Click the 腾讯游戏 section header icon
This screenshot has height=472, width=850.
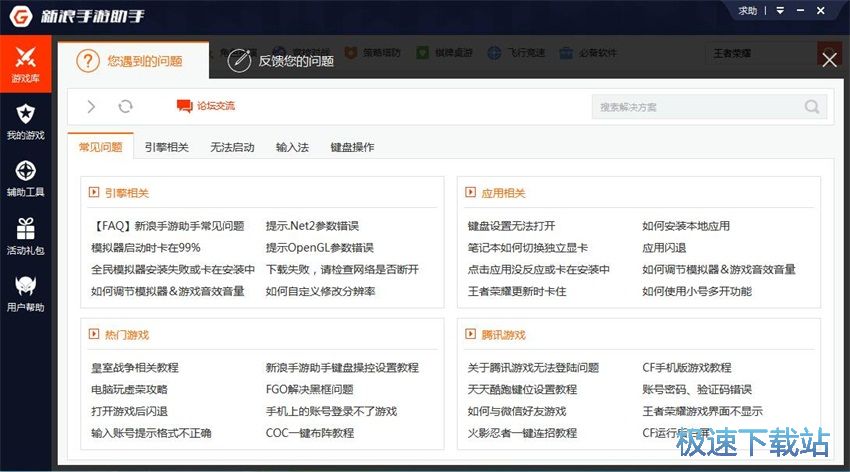coord(471,334)
